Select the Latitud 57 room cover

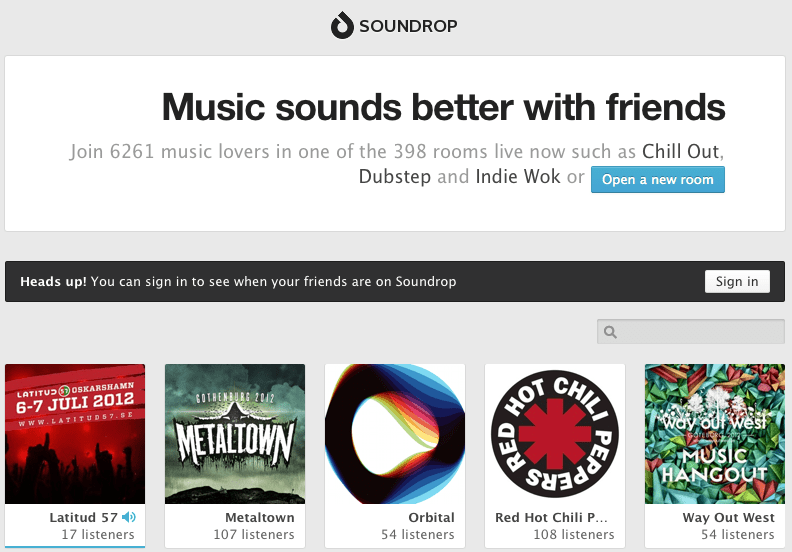point(75,433)
